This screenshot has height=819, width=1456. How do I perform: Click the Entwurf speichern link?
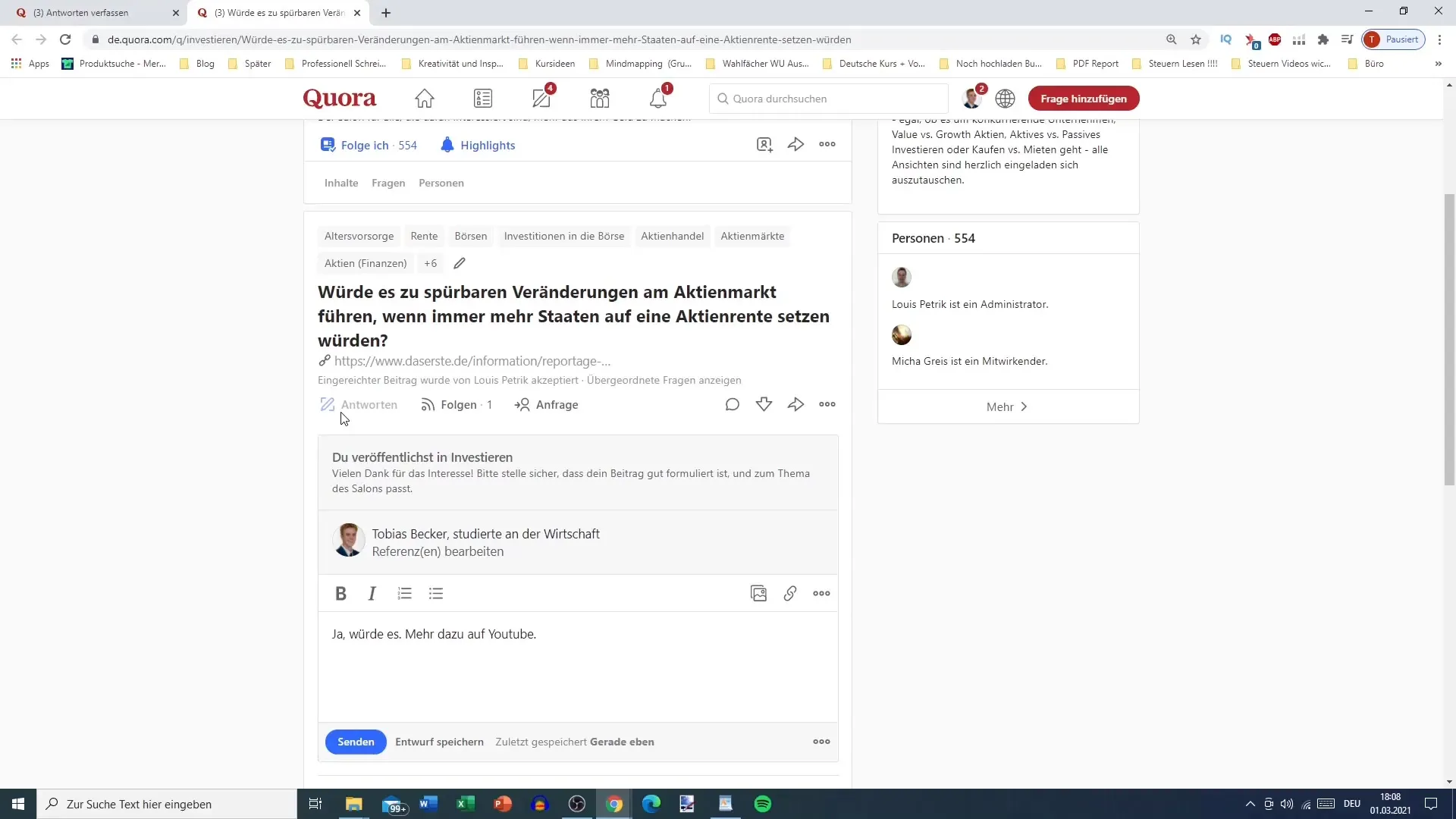pos(439,741)
